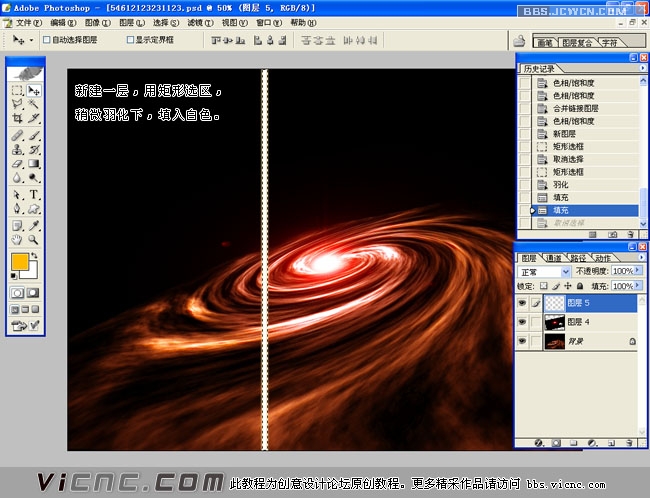Screen dimensions: 650x498
Task: Switch to 通道 tab
Action: pos(554,258)
